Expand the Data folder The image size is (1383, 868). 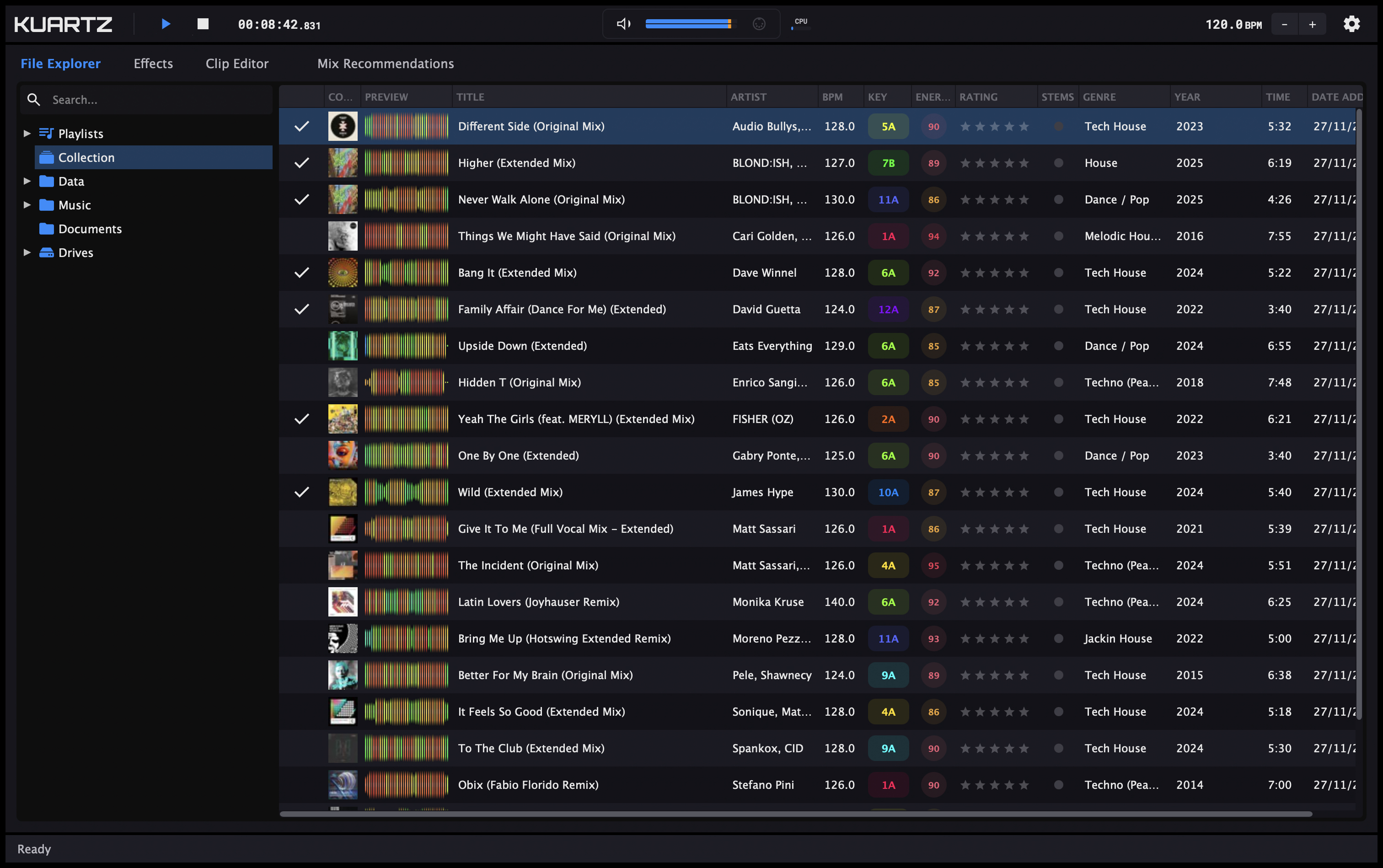click(27, 181)
